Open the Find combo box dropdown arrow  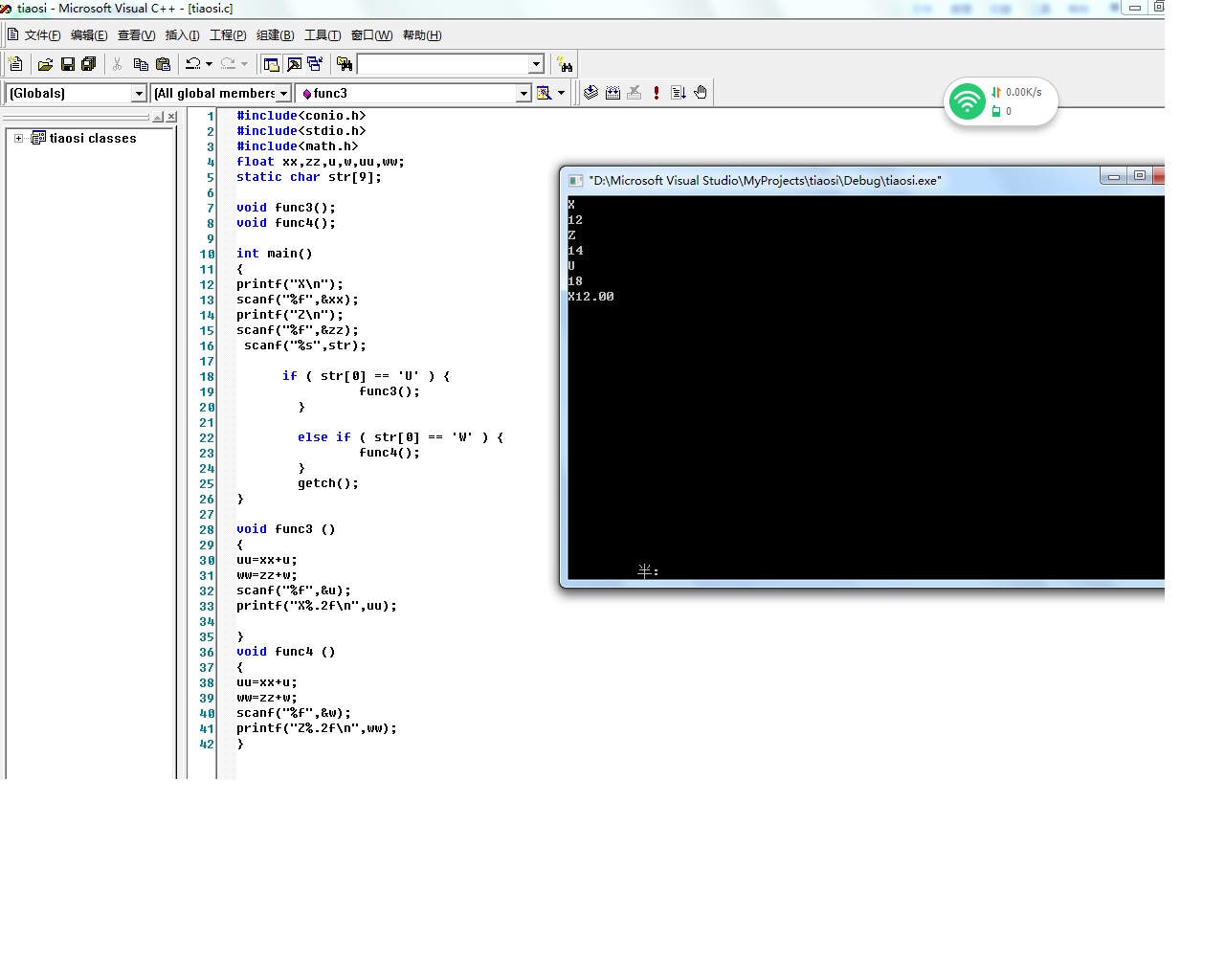[x=536, y=64]
